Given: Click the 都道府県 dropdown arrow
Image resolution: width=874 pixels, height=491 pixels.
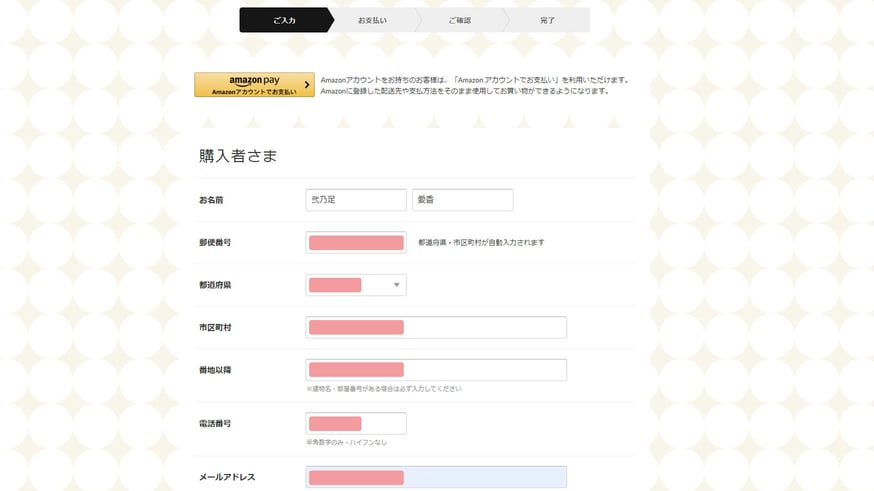Looking at the screenshot, I should [396, 285].
